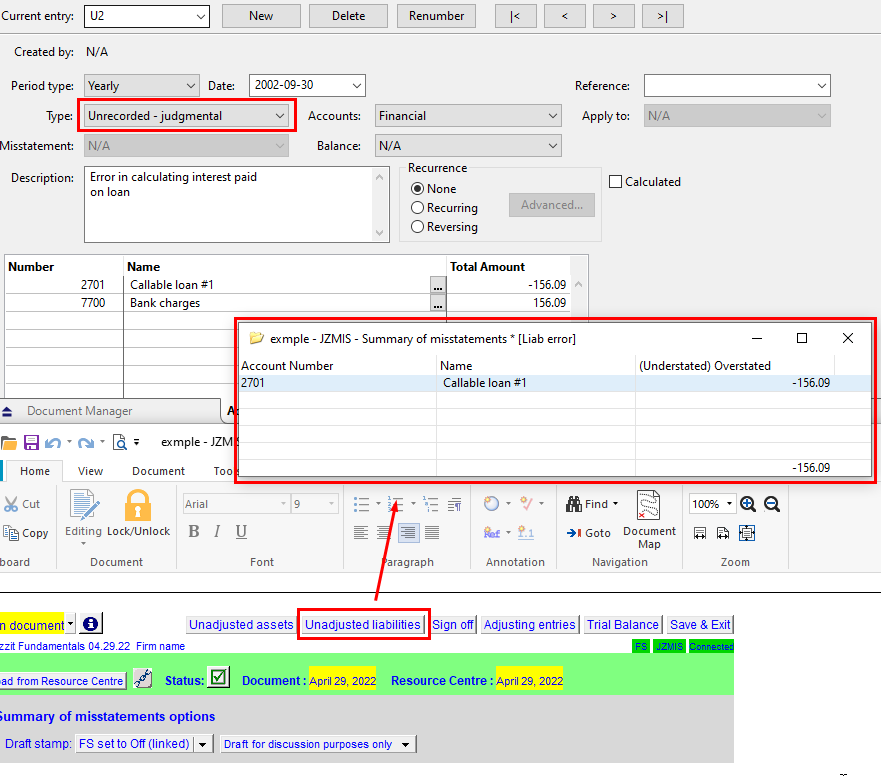Click the zoom out magnifier icon
This screenshot has width=881, height=776.
coord(772,504)
